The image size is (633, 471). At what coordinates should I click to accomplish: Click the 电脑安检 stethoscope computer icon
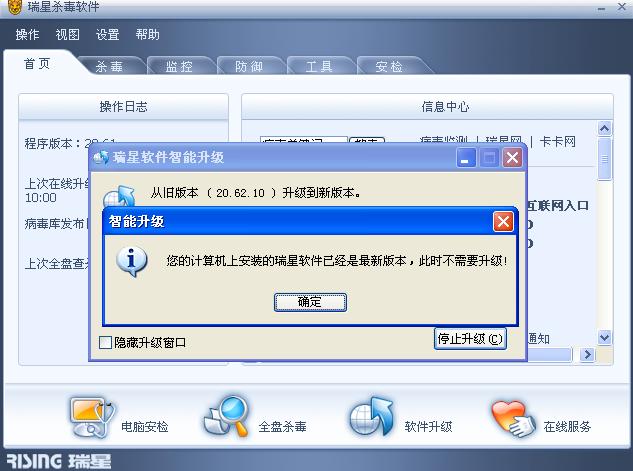click(x=92, y=418)
